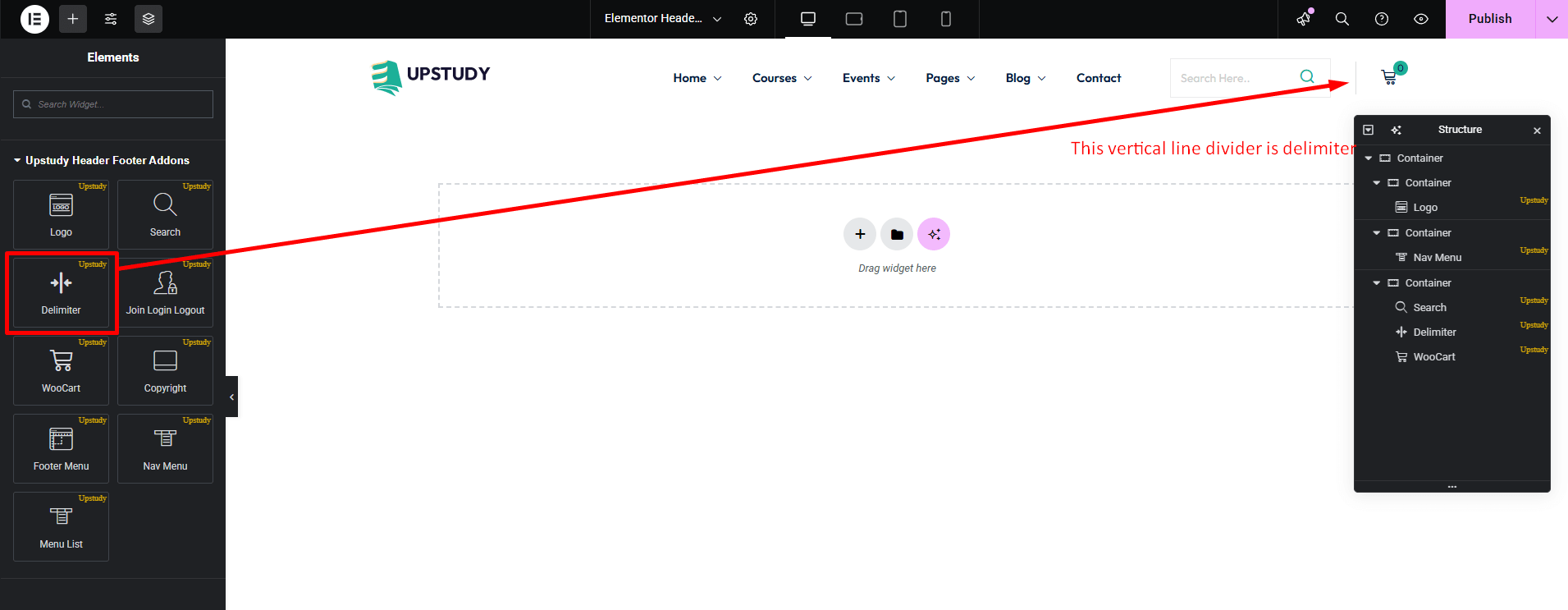Collapse the Container holding Nav Menu

point(1376,233)
